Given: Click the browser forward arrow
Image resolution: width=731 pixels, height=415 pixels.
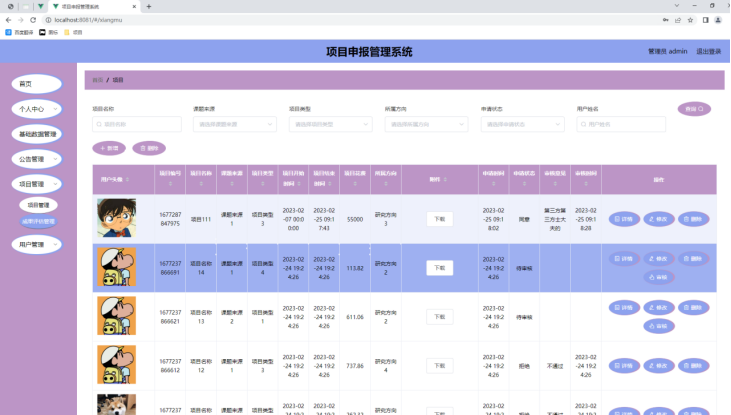Looking at the screenshot, I should [21, 20].
